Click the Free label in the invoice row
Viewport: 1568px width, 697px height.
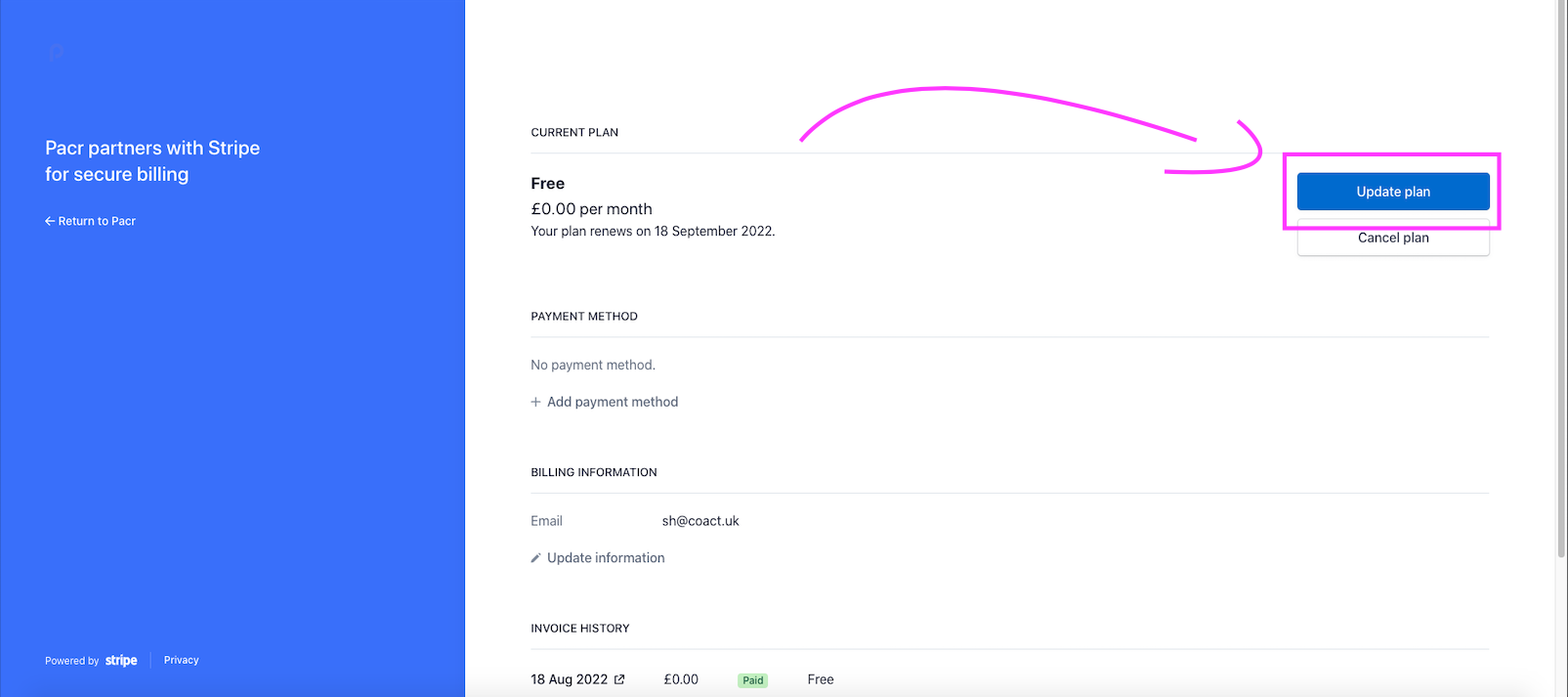point(821,679)
